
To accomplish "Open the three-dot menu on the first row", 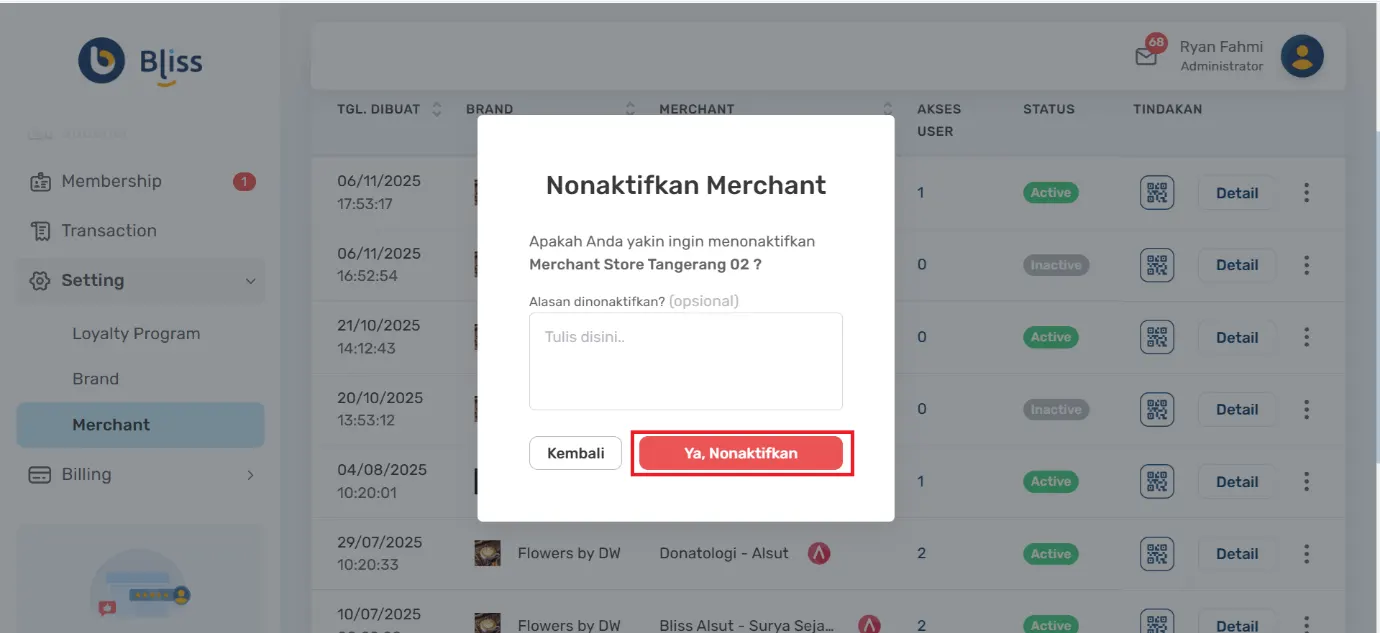I will (1306, 192).
